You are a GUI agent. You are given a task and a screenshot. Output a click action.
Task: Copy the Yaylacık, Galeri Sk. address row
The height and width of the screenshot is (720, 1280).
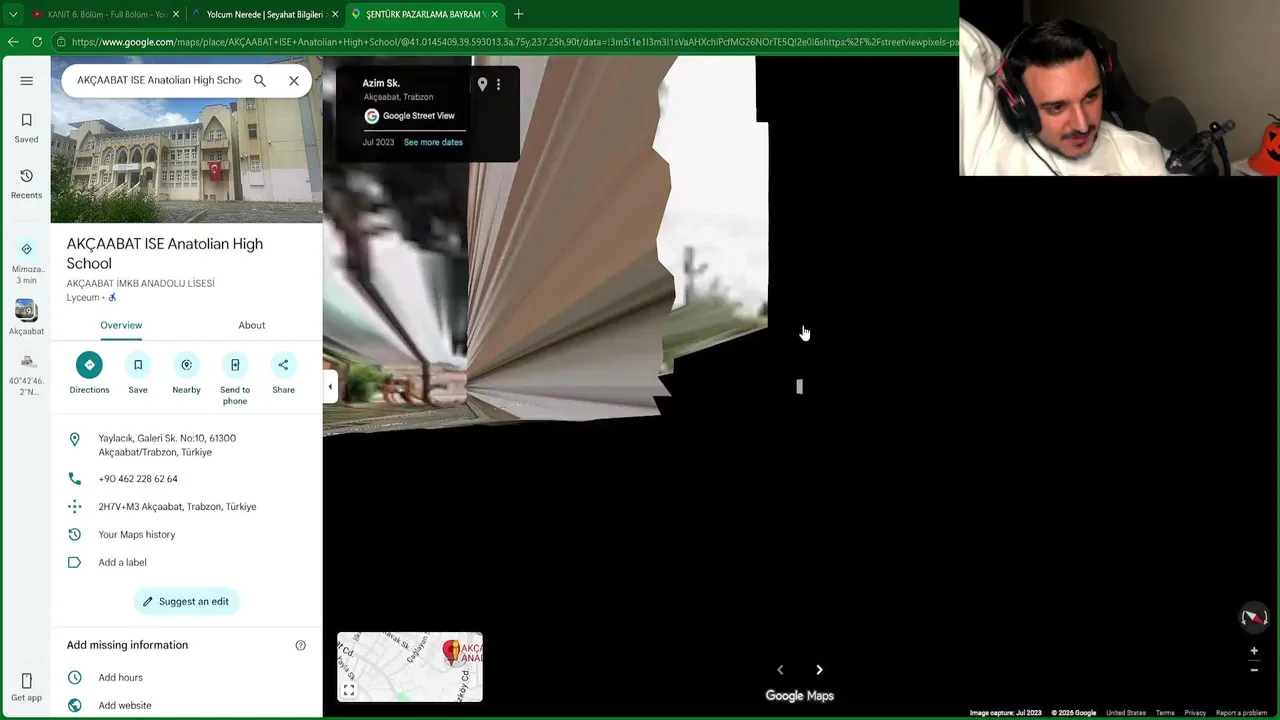click(187, 445)
